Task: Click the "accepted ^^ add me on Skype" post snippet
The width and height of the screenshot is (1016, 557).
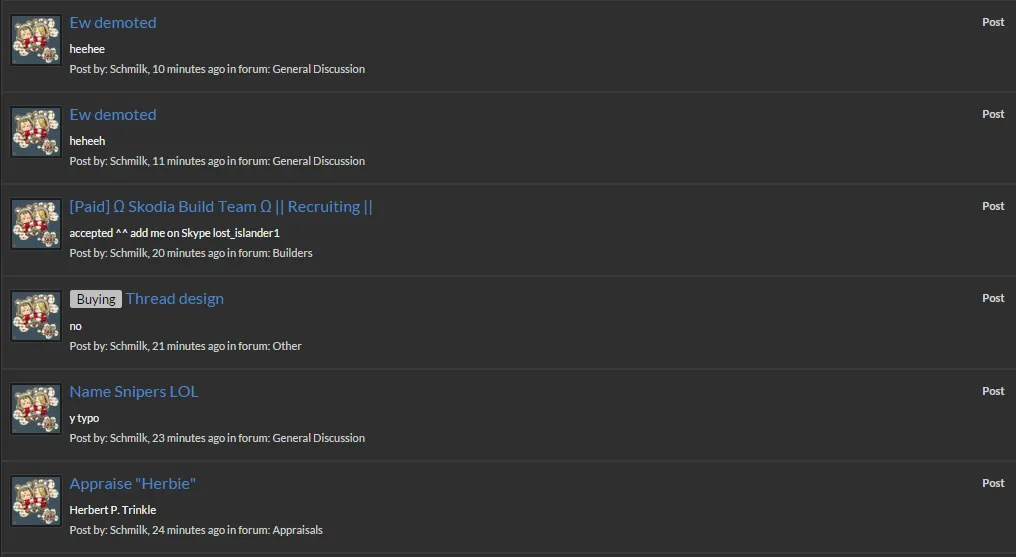Action: 174,233
